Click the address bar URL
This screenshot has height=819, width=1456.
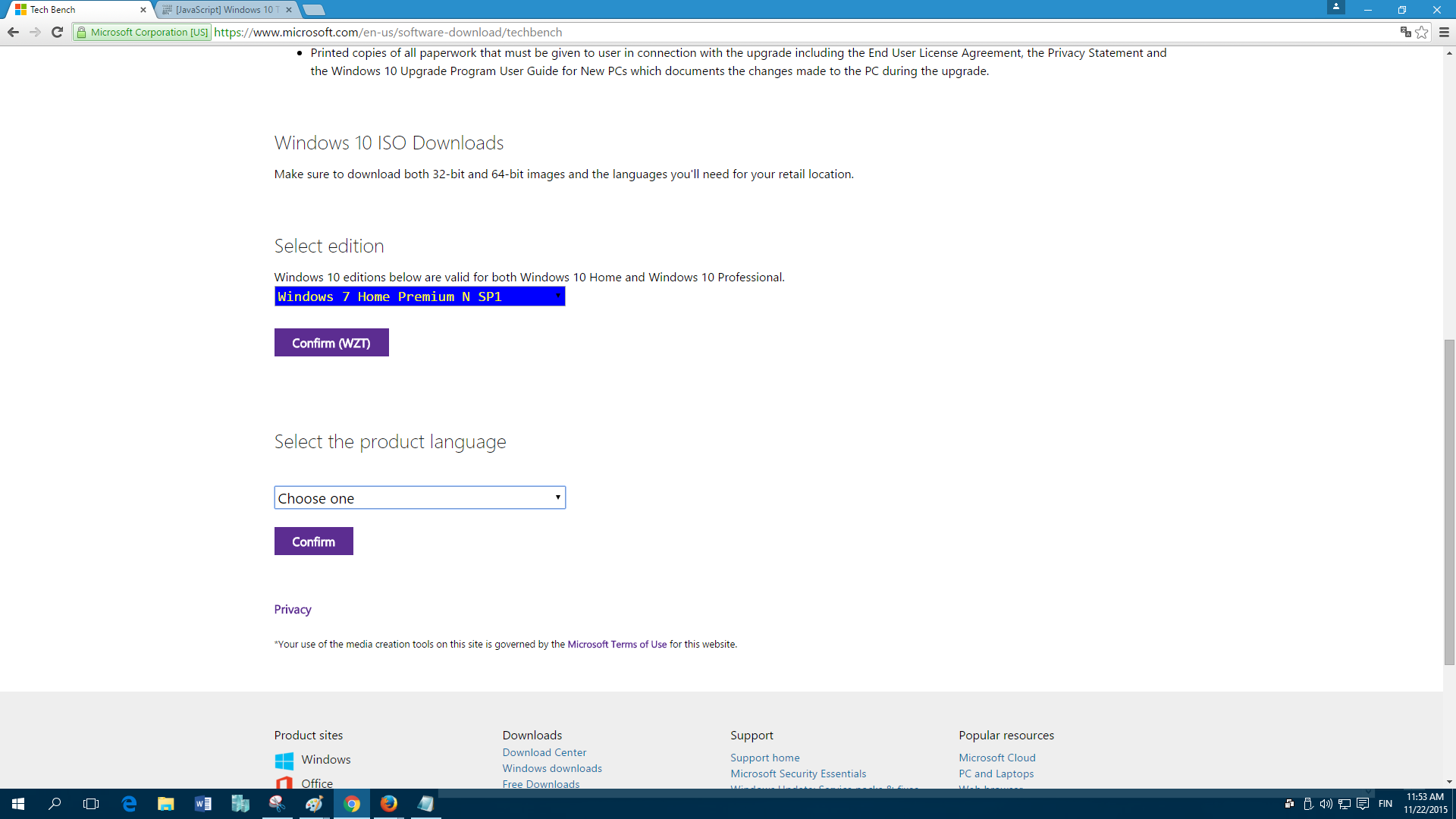[388, 32]
